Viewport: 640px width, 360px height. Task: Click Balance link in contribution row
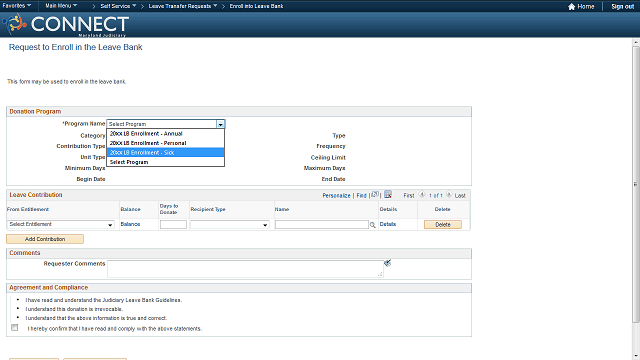(130, 224)
